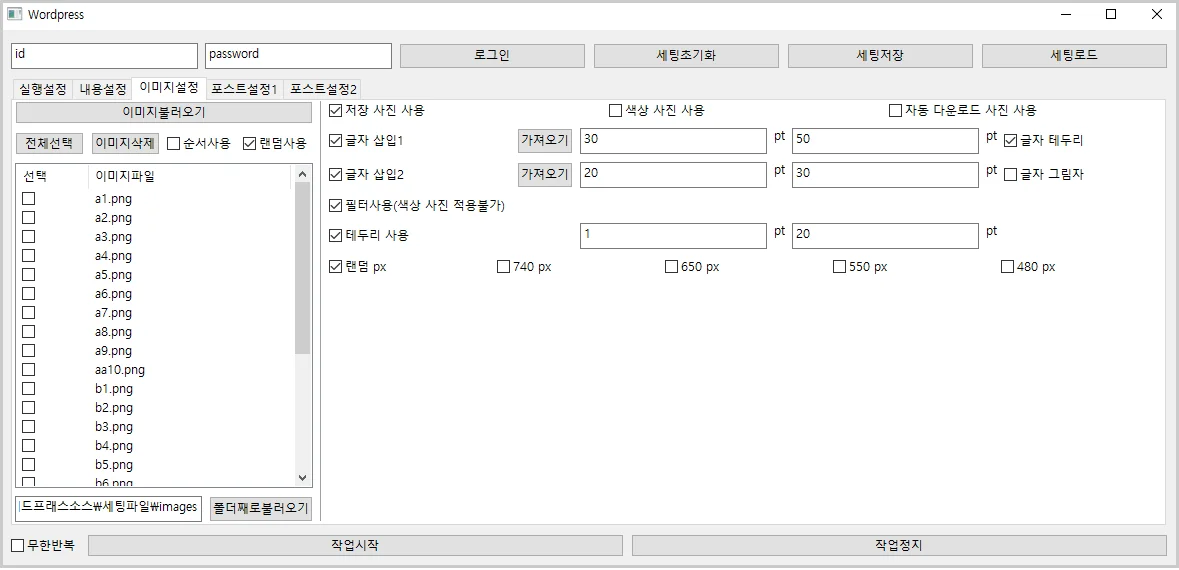Check the box for a5.png
This screenshot has height=570, width=1179.
point(29,274)
